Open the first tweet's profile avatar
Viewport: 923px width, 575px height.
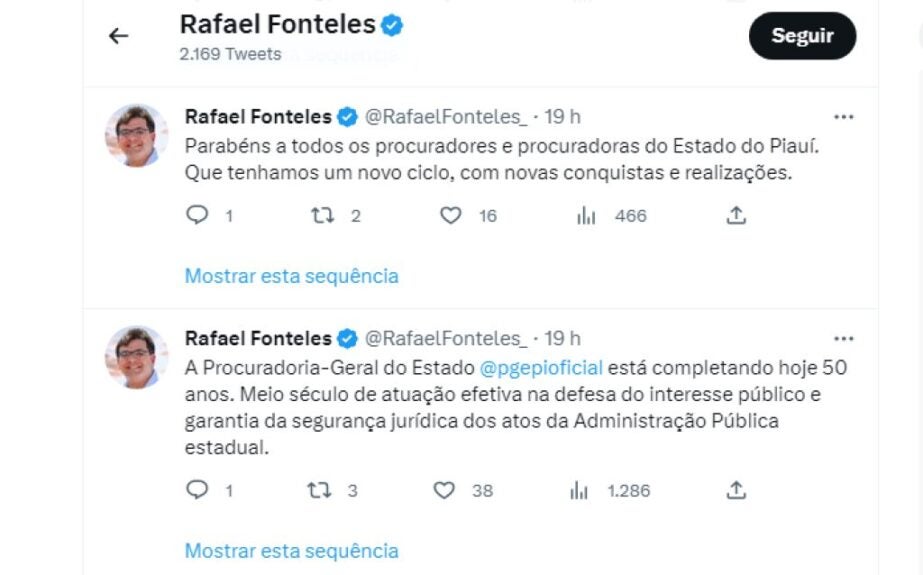[x=137, y=136]
